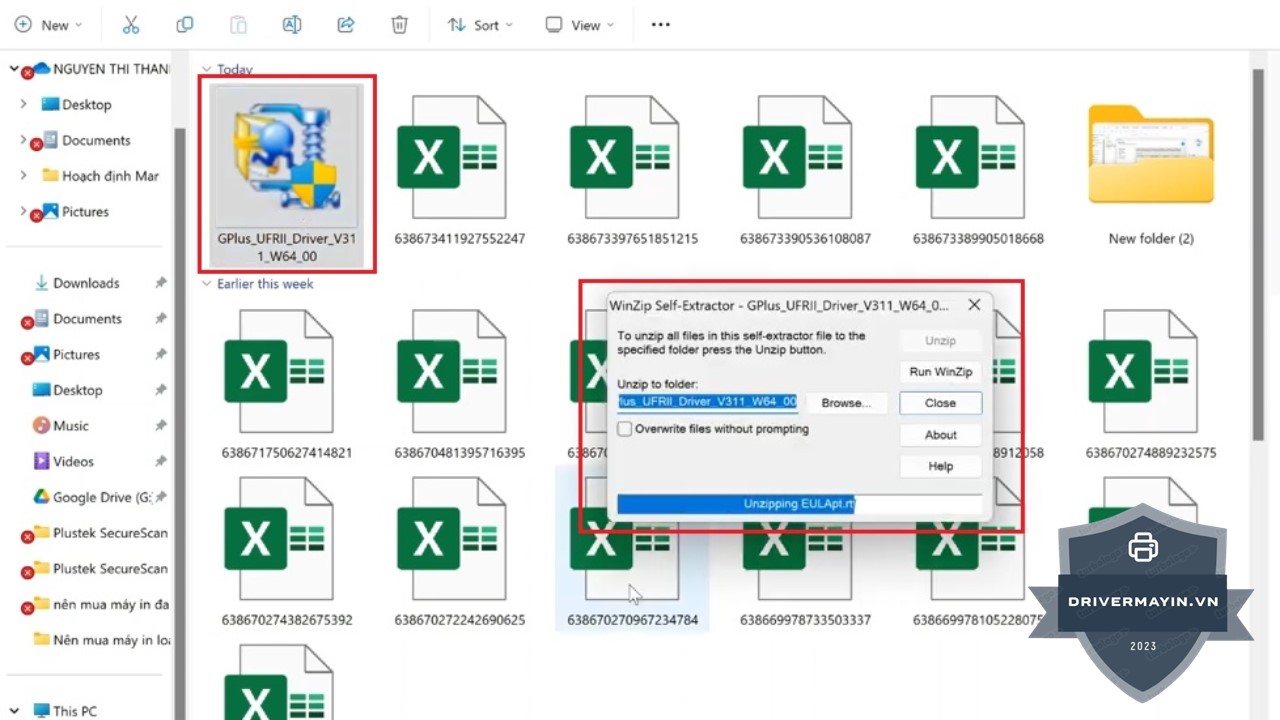The height and width of the screenshot is (720, 1280).
Task: Open the New dropdown menu
Action: coord(49,25)
